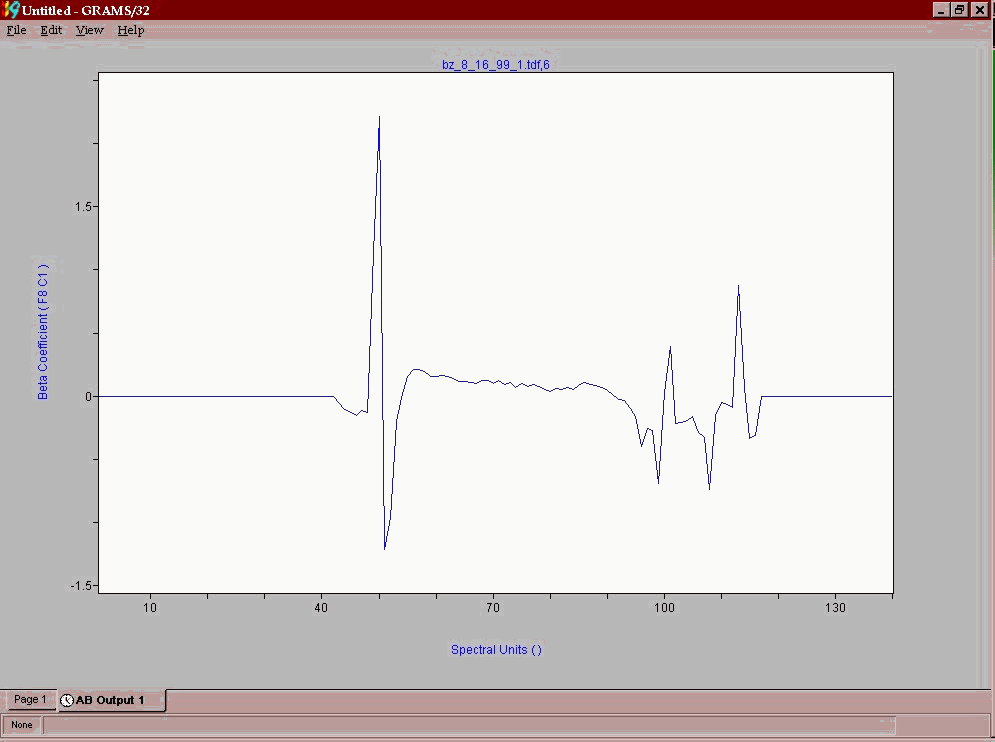995x742 pixels.
Task: Open the View menu
Action: pos(88,30)
